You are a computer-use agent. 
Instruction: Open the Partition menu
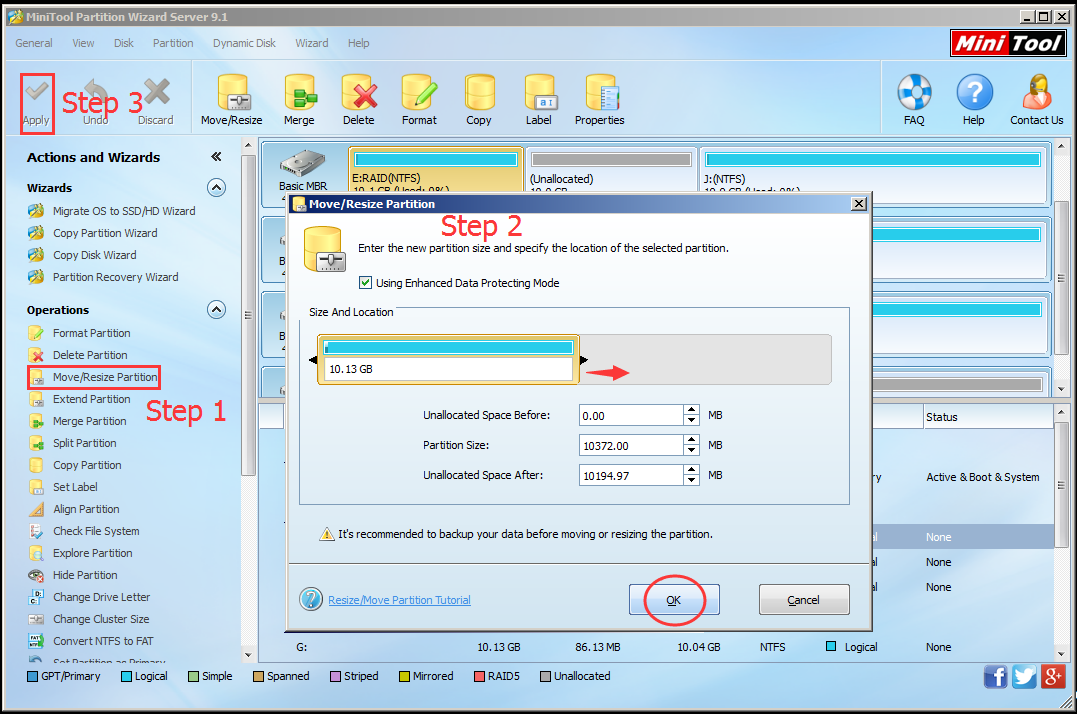173,43
